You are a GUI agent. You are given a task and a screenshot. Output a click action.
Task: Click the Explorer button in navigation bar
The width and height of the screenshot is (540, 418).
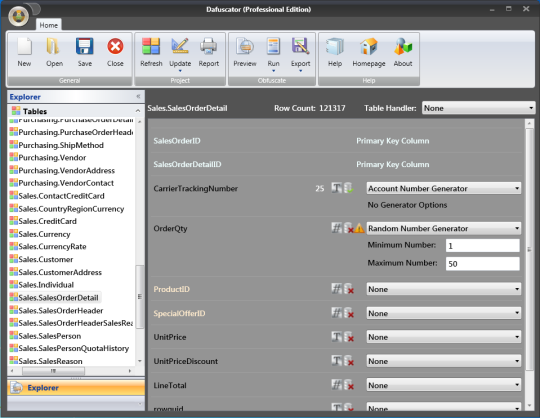click(76, 388)
